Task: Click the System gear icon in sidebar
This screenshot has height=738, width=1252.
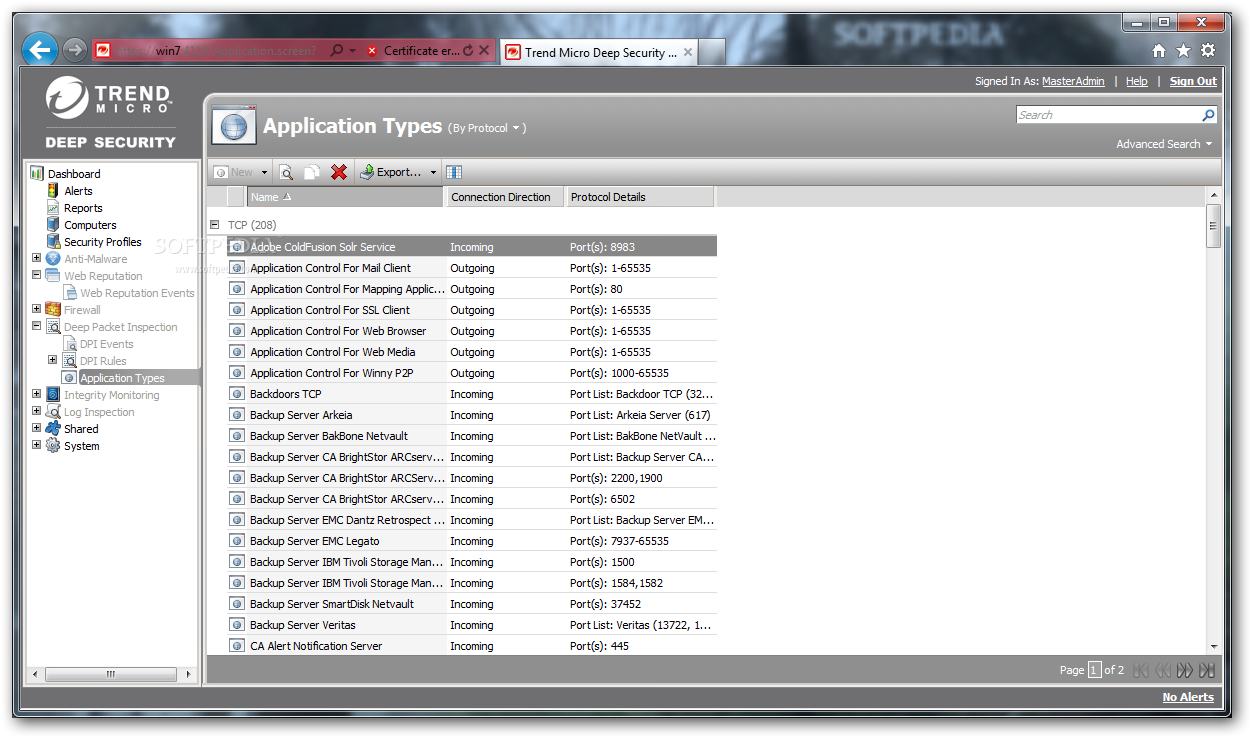Action: click(x=53, y=446)
